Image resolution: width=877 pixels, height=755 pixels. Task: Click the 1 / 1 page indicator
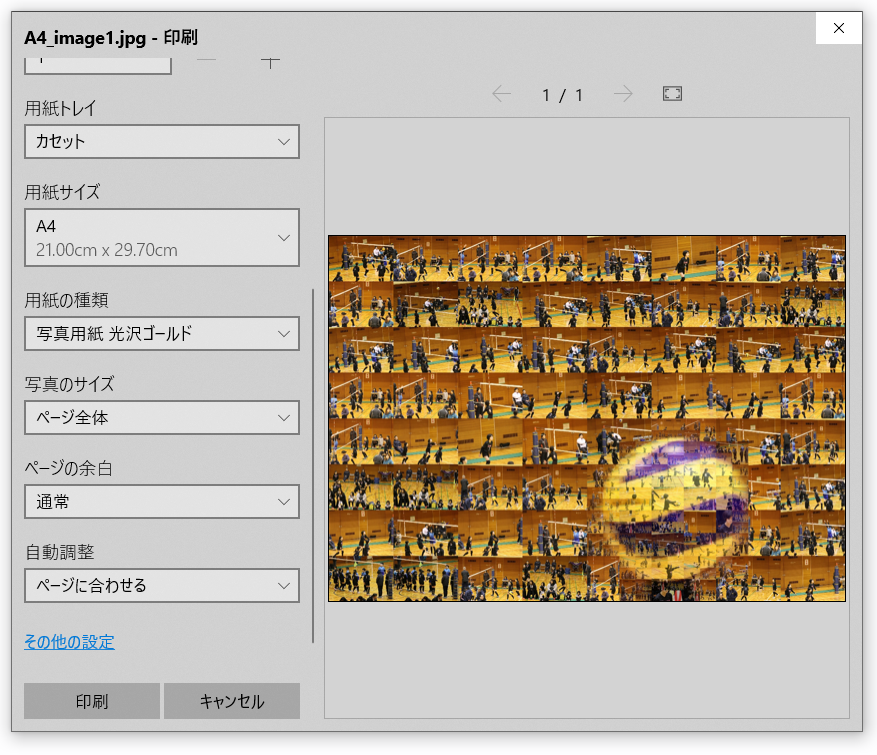click(562, 95)
